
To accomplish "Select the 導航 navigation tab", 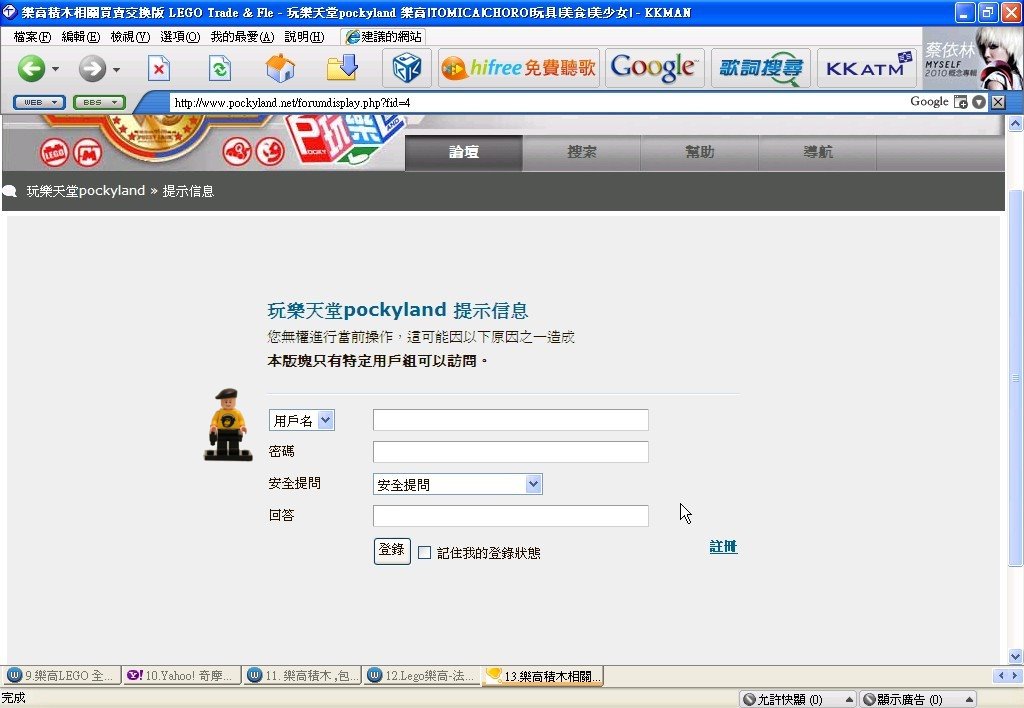I will click(817, 152).
